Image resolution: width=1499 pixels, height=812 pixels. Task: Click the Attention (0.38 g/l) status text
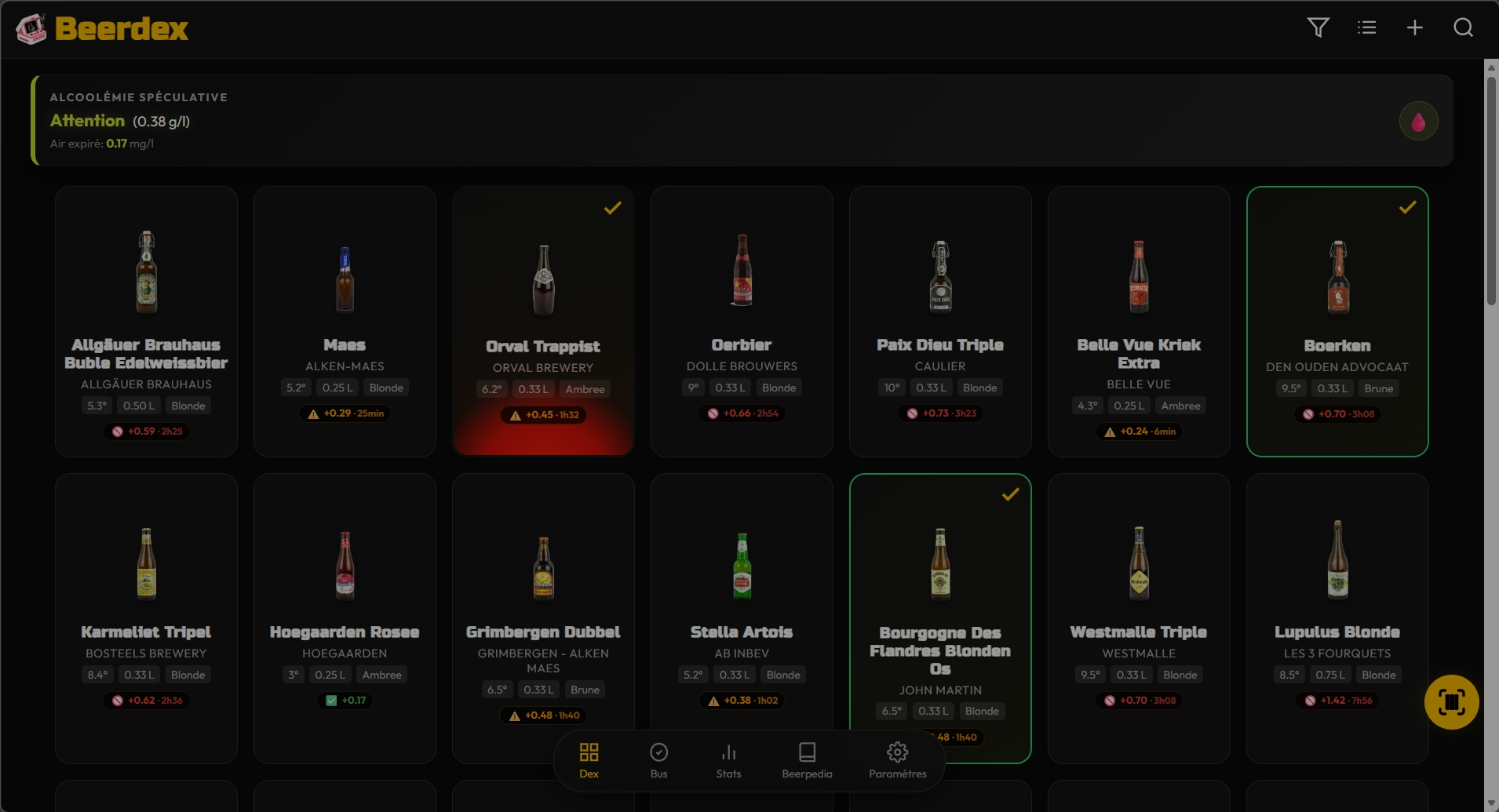coord(120,121)
